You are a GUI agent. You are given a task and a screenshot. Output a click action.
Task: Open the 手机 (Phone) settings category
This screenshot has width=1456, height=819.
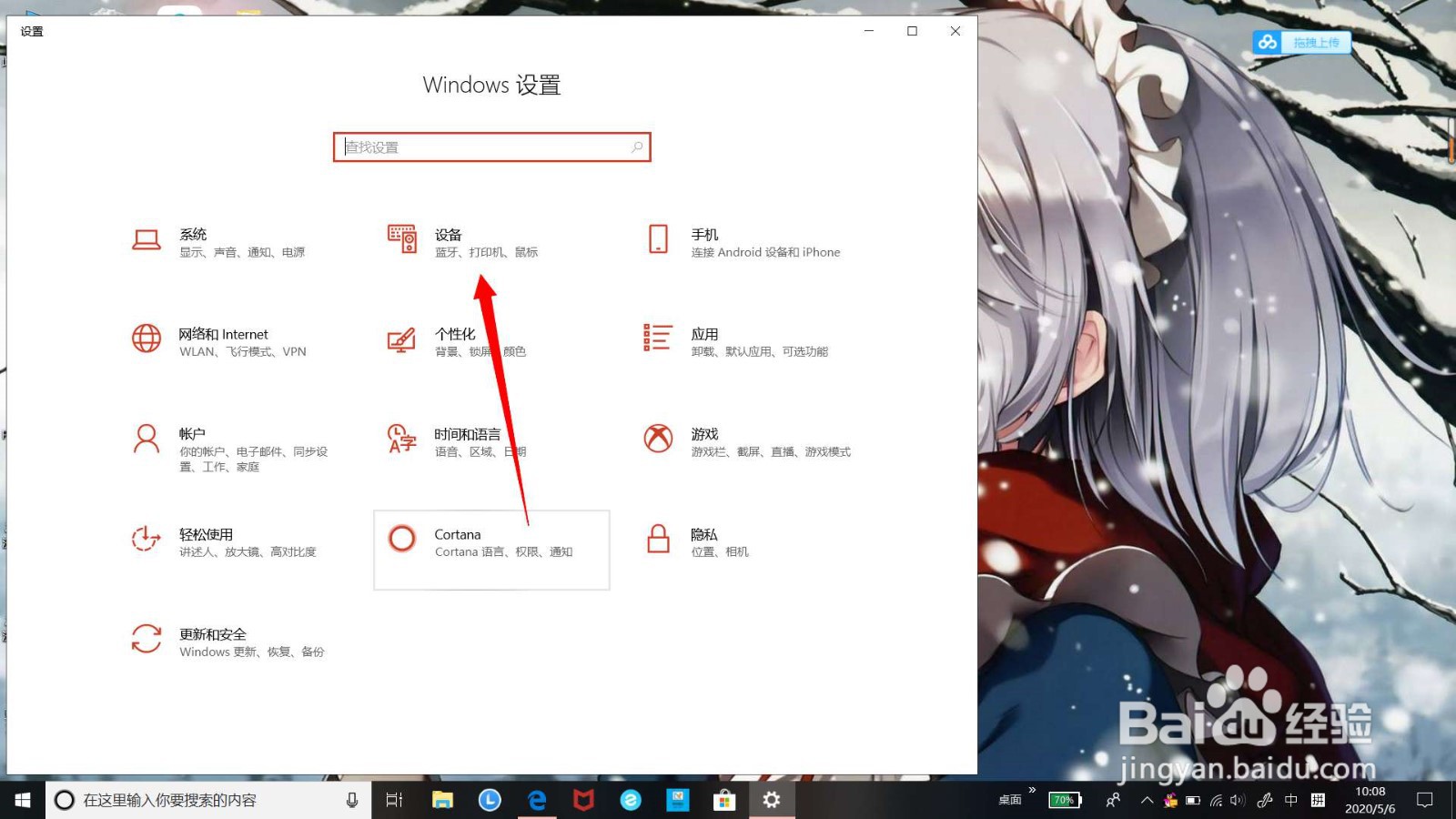click(746, 242)
